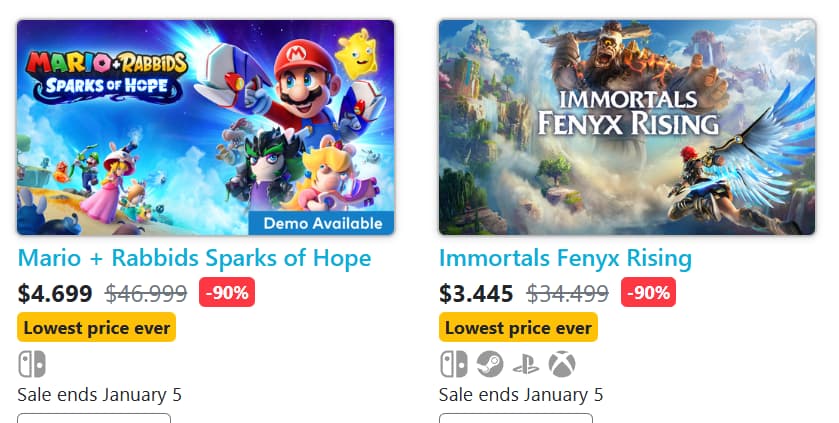This screenshot has width=839, height=423.
Task: Click Nintendo Switch icon under Mario + Rabbids
Action: coord(31,364)
